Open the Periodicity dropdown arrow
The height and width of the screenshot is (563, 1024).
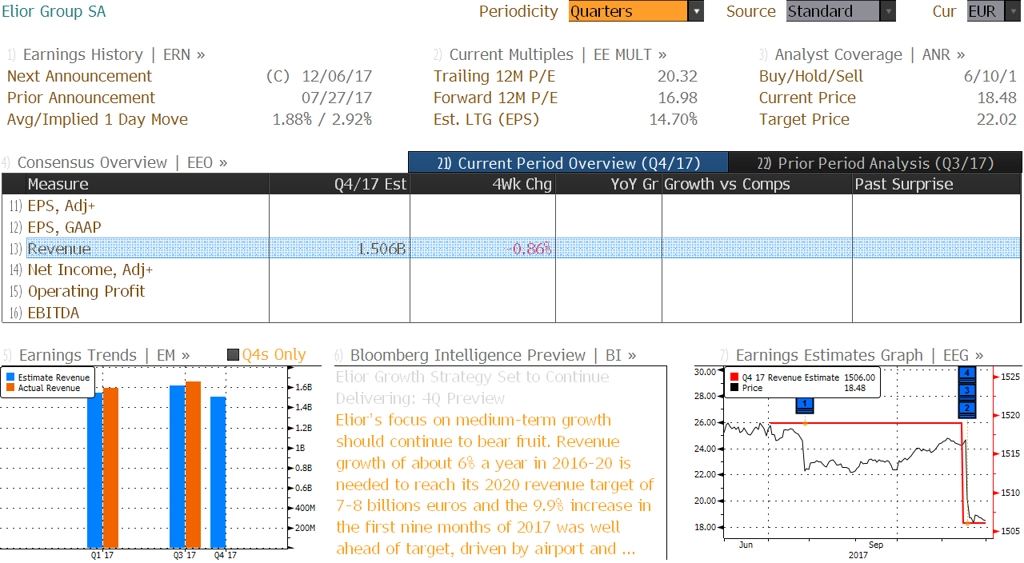tap(696, 11)
